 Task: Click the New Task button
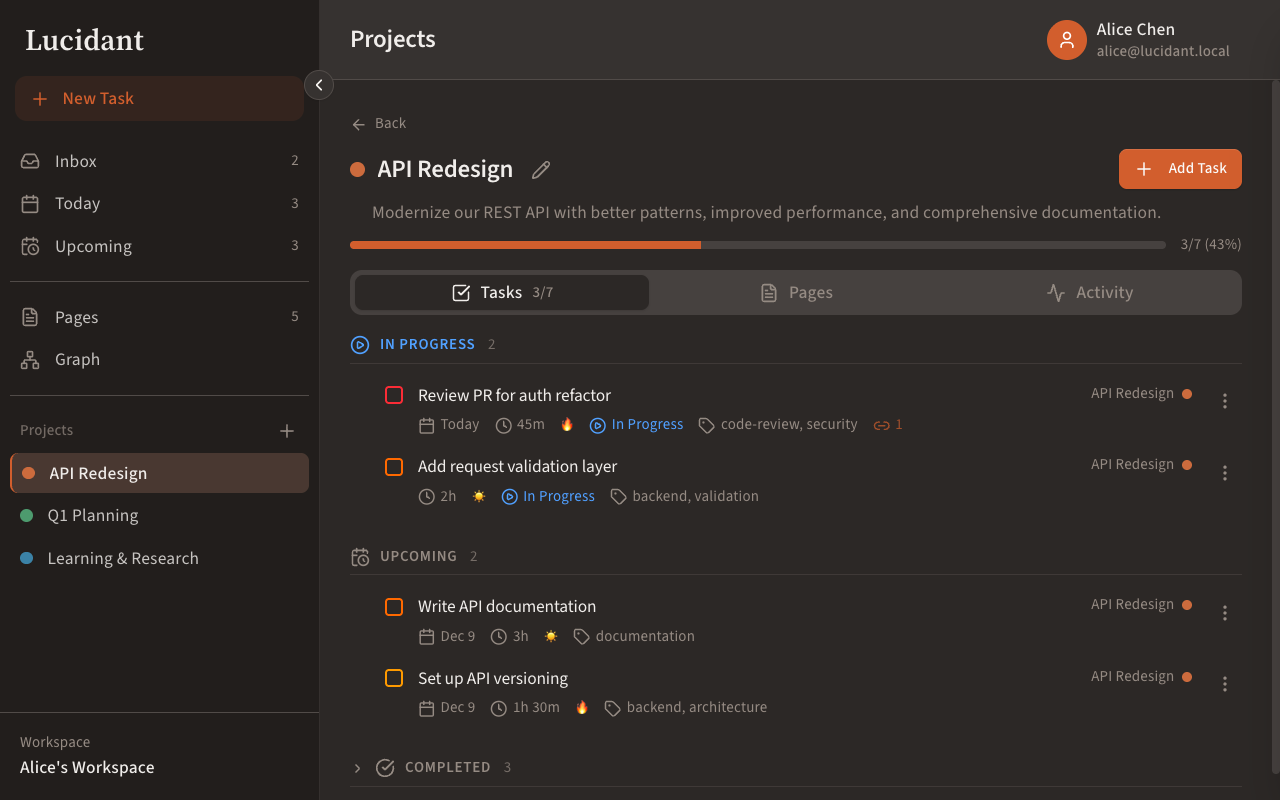(x=159, y=98)
